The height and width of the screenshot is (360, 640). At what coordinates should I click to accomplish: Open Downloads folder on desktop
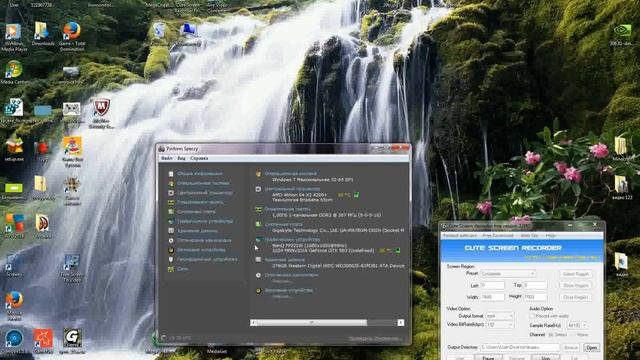pyautogui.click(x=42, y=34)
